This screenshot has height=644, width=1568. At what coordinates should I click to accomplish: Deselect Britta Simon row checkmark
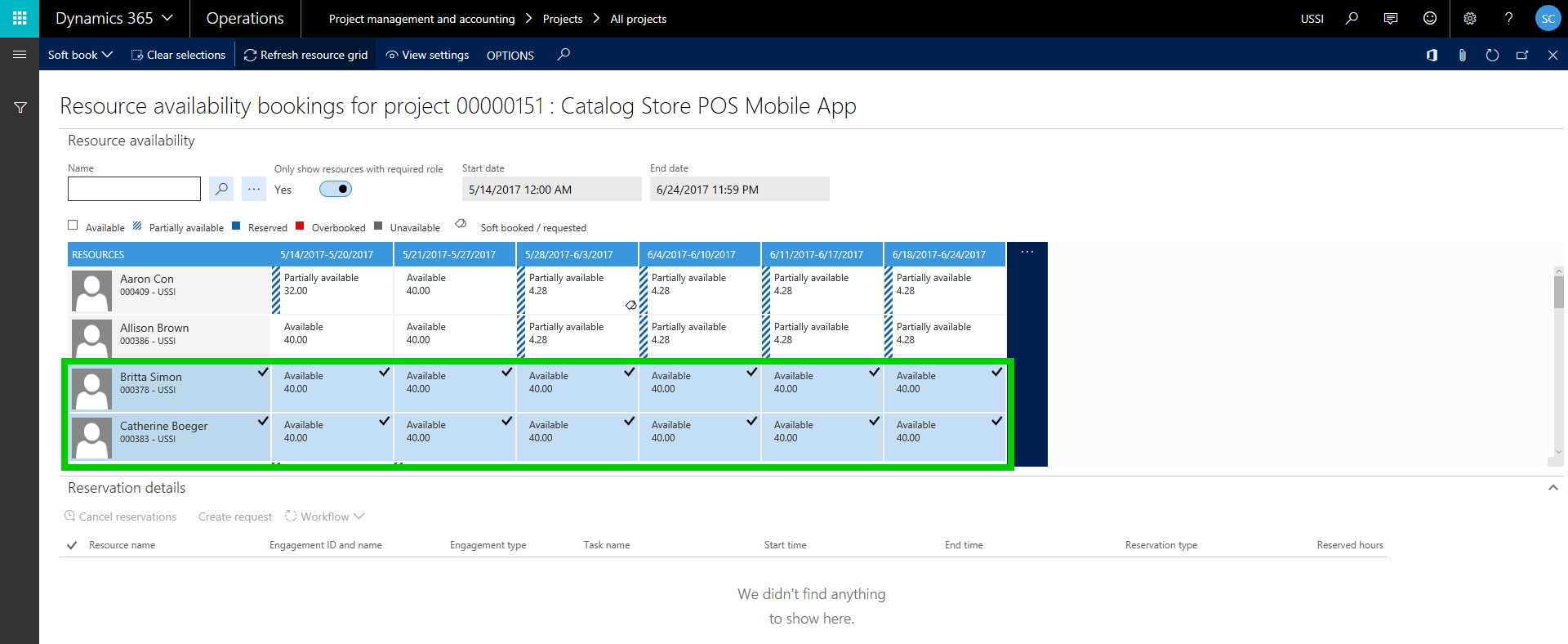pyautogui.click(x=263, y=373)
